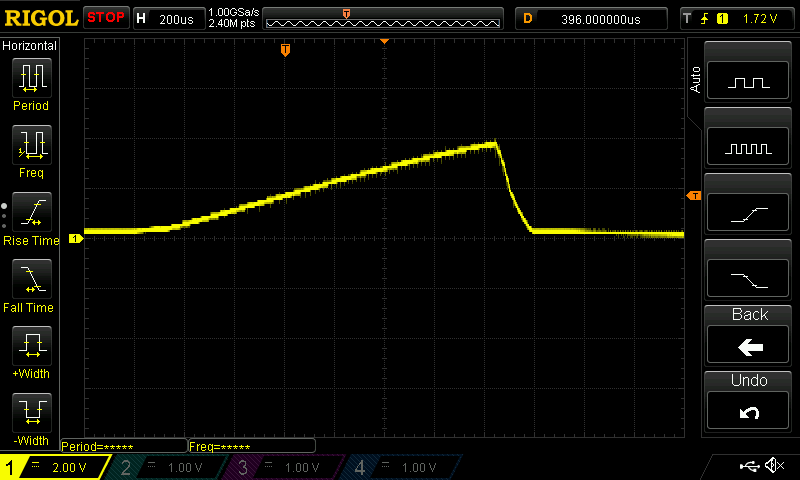Screen dimensions: 800x480
Task: Click the trigger source channel 1 indicator
Action: [x=722, y=19]
